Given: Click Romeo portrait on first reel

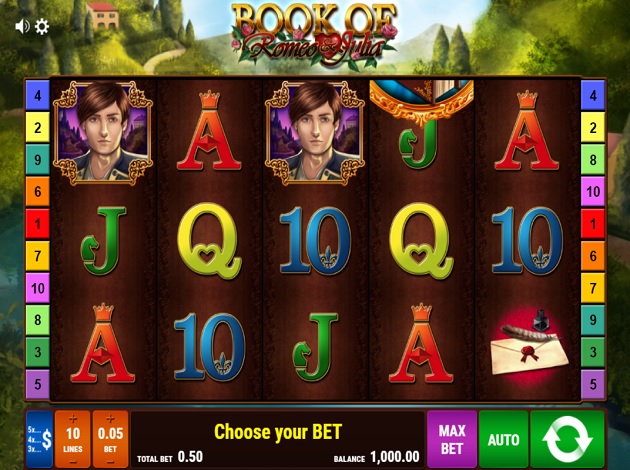Looking at the screenshot, I should point(103,133).
